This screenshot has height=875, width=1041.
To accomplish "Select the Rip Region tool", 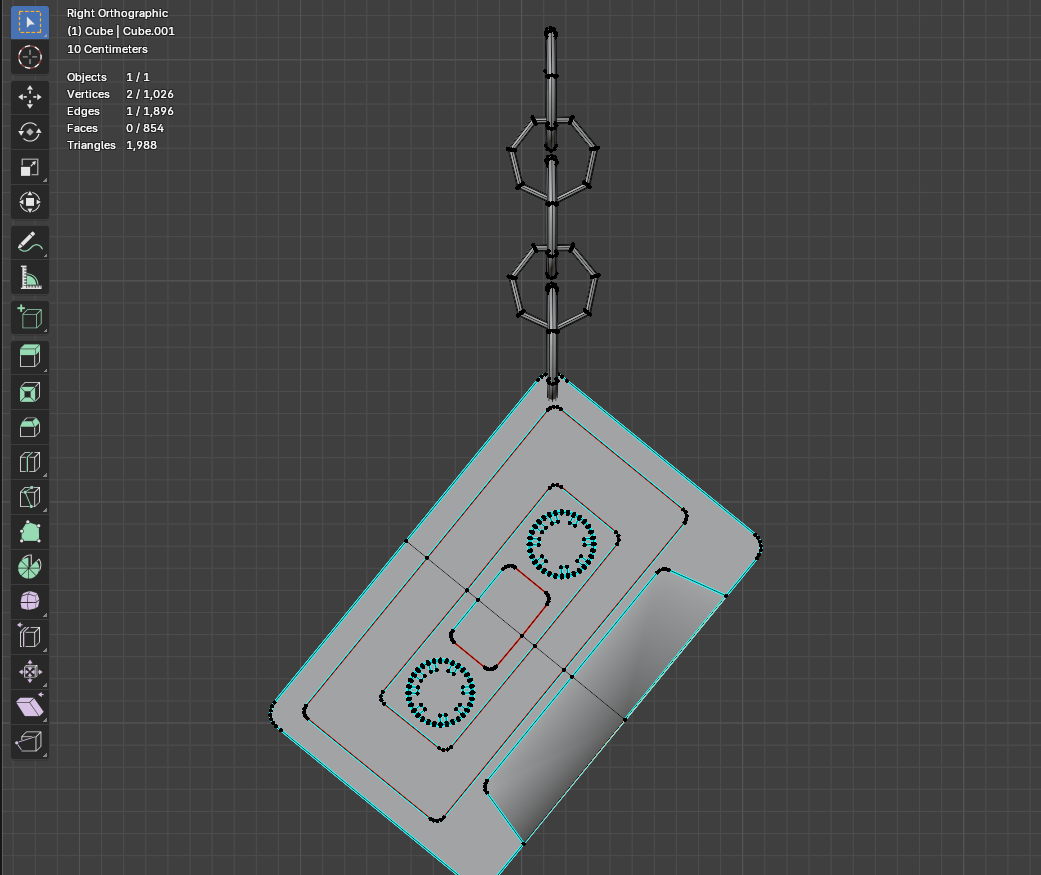I will click(x=30, y=741).
